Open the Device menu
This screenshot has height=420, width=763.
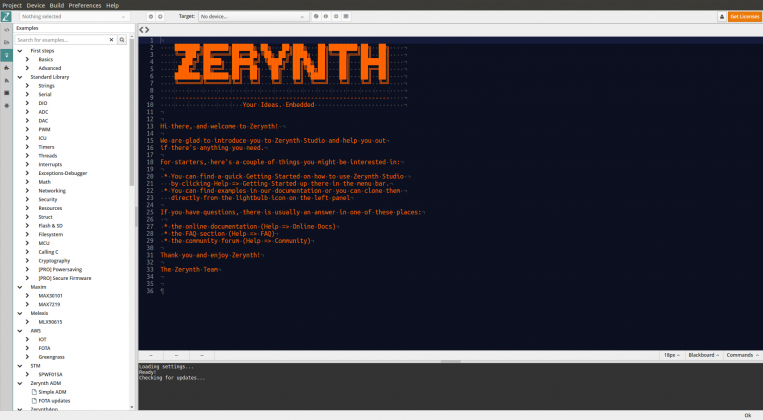pyautogui.click(x=36, y=5)
